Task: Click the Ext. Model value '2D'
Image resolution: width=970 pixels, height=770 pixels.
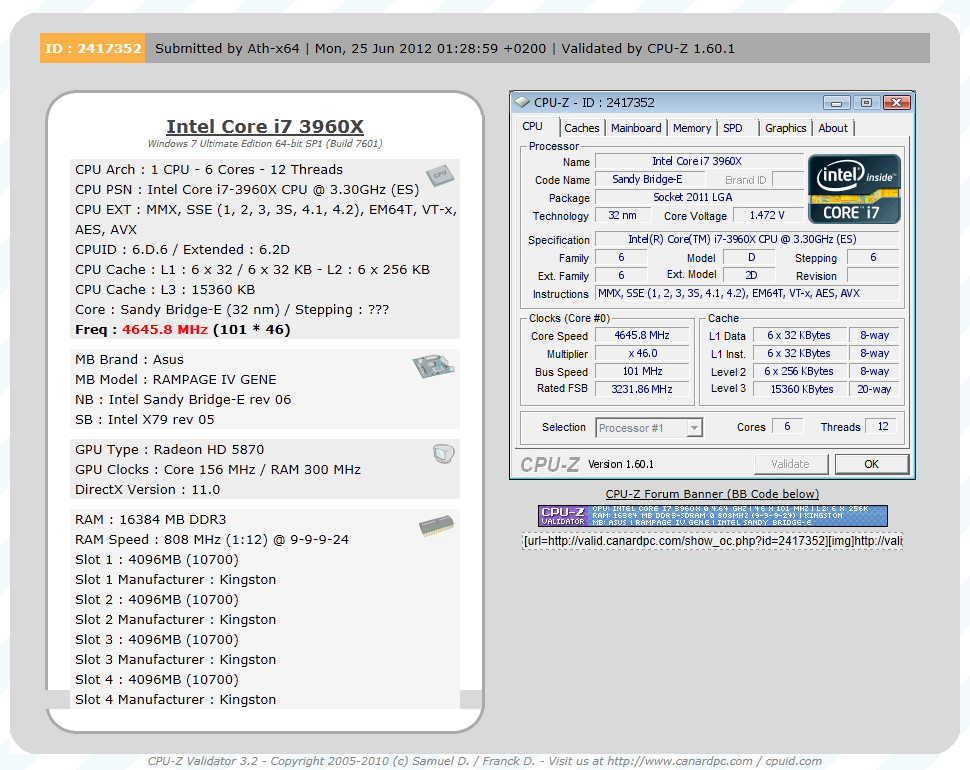Action: coord(751,275)
